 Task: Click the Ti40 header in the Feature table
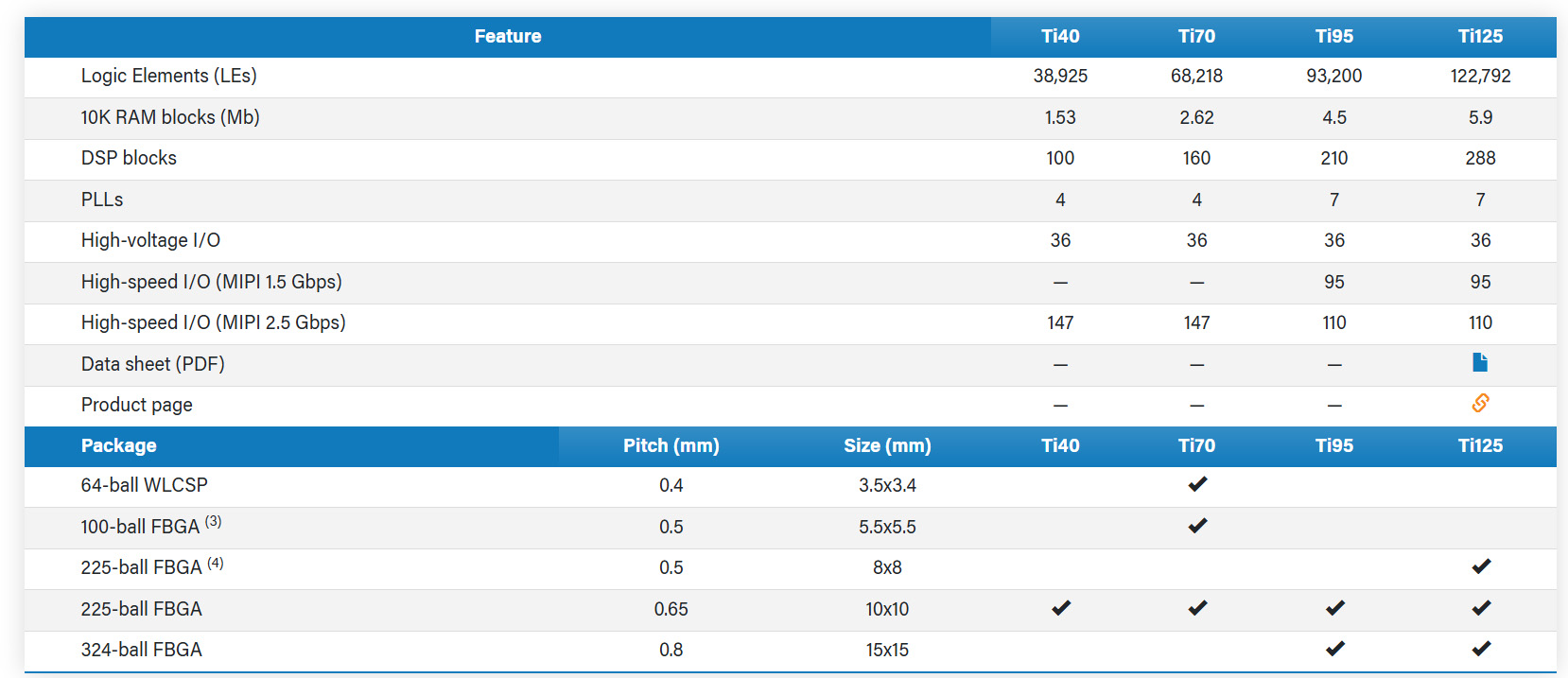coord(1060,37)
